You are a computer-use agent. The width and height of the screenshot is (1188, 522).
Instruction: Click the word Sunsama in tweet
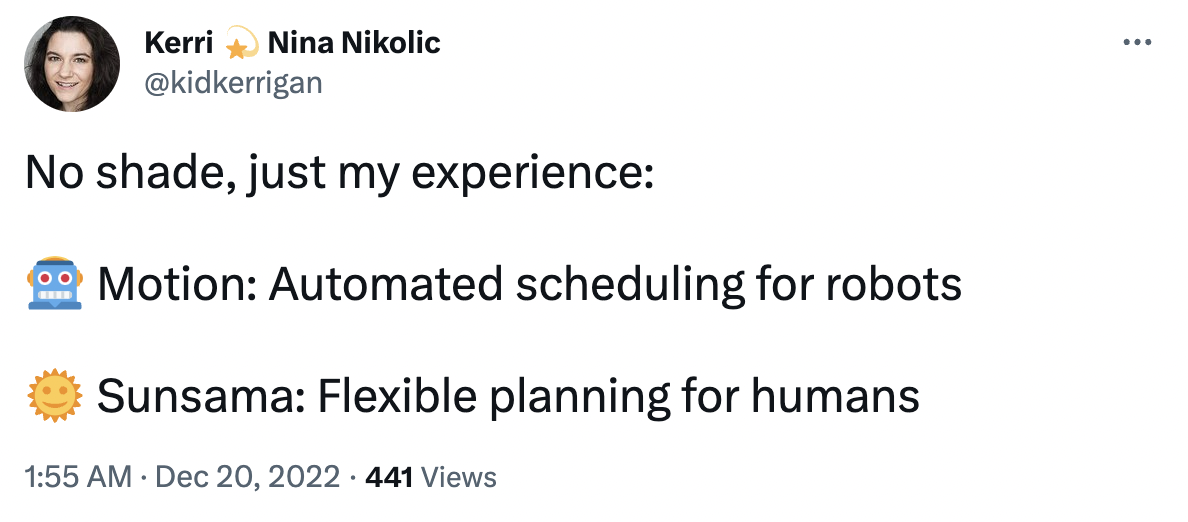[x=200, y=397]
